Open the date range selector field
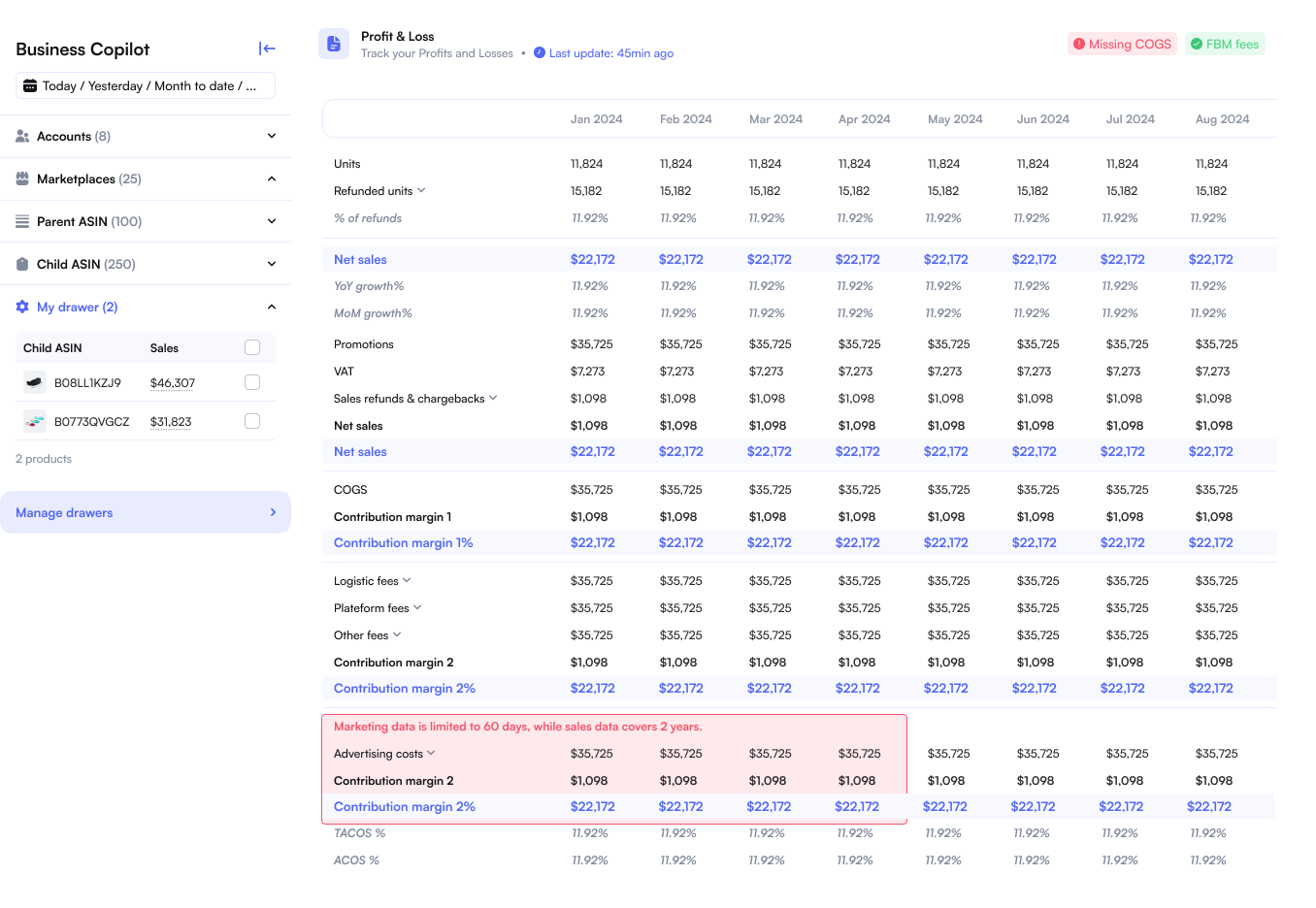1316x908 pixels. pyautogui.click(x=146, y=85)
